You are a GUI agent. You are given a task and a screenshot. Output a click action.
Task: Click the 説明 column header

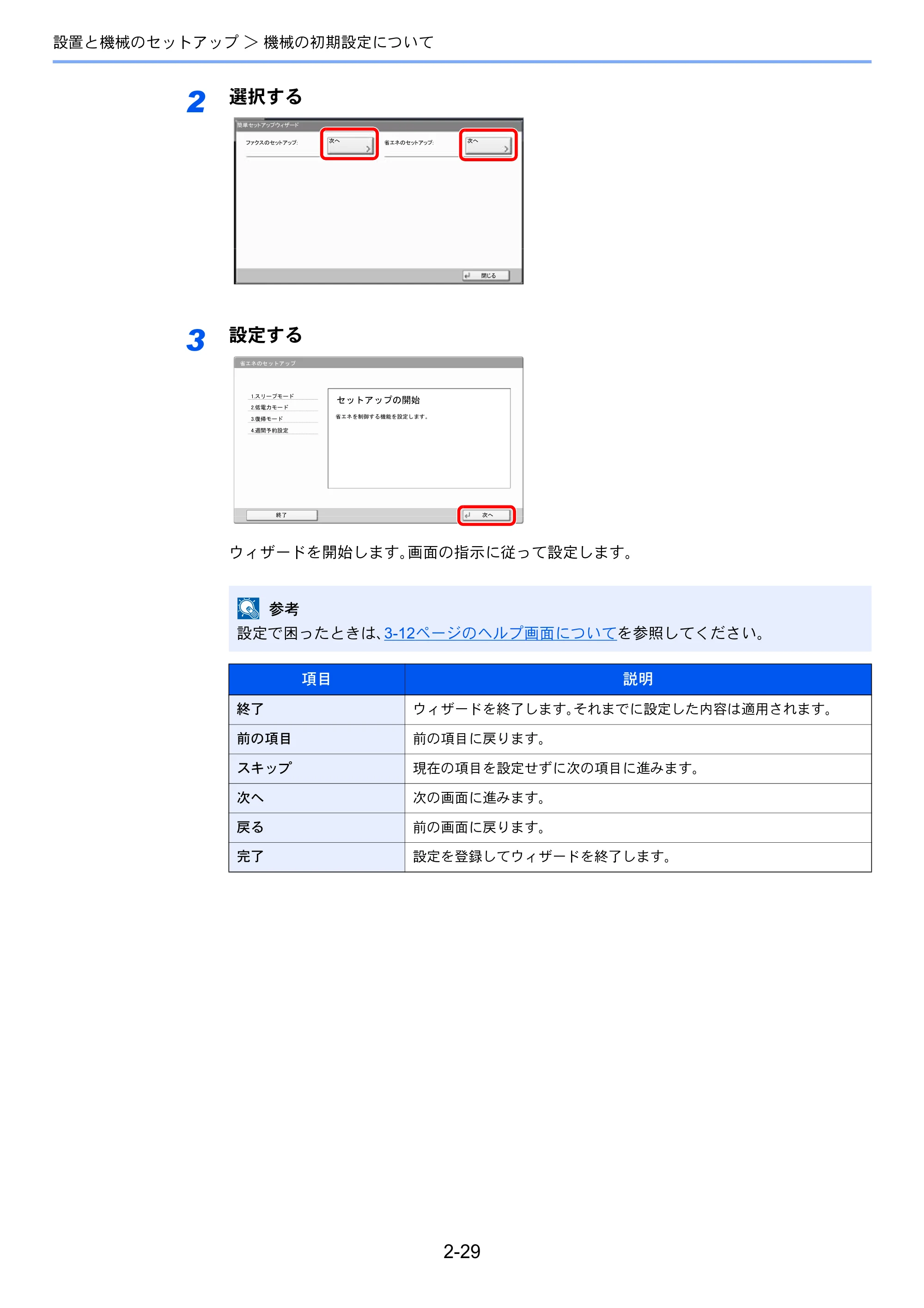click(638, 679)
